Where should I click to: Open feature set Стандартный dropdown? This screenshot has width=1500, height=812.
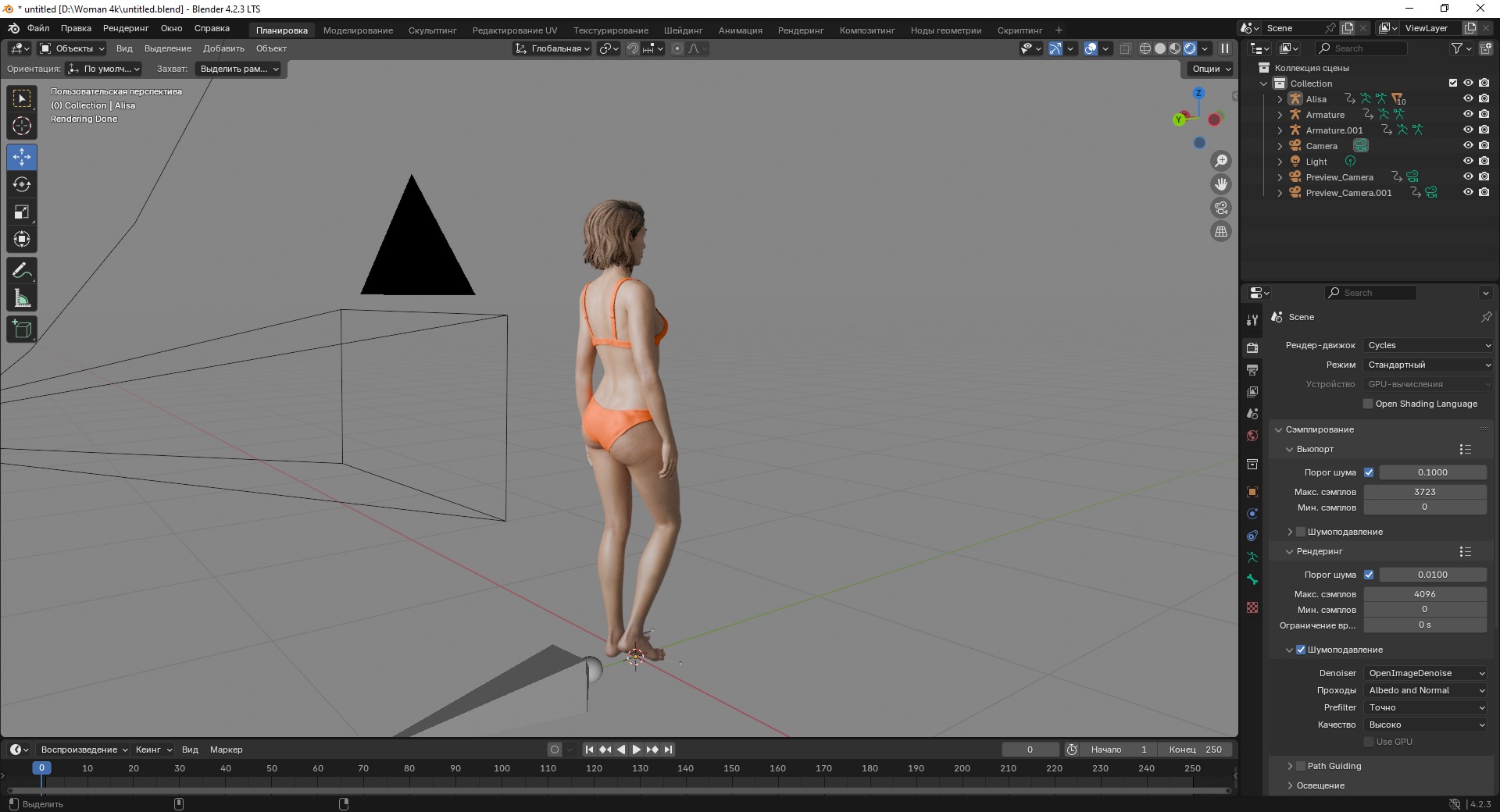(1428, 365)
